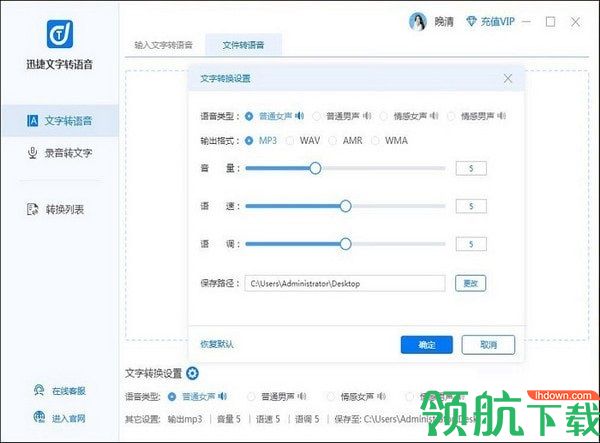
Task: Click the 保存路径 path field
Action: [x=345, y=283]
